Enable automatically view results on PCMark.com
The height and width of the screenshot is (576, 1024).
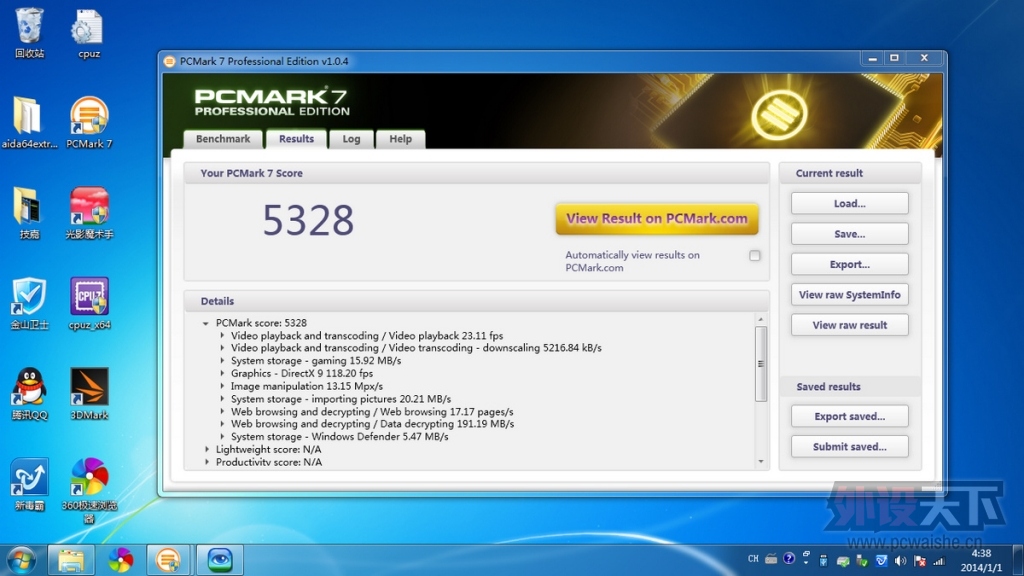(754, 255)
